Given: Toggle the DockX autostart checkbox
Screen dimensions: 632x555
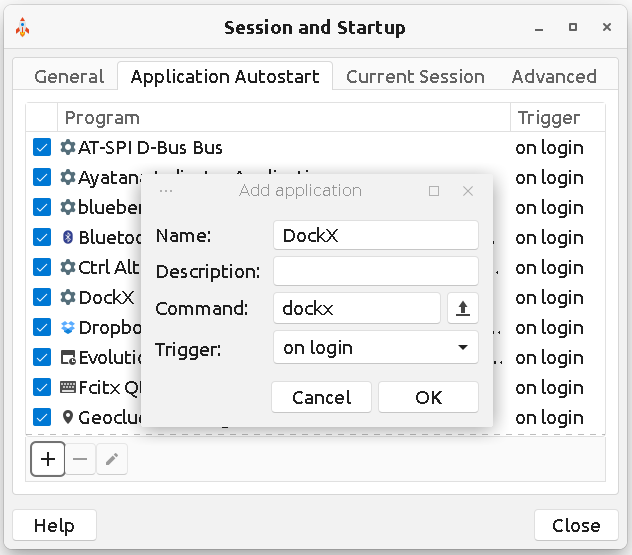Looking at the screenshot, I should (x=42, y=298).
